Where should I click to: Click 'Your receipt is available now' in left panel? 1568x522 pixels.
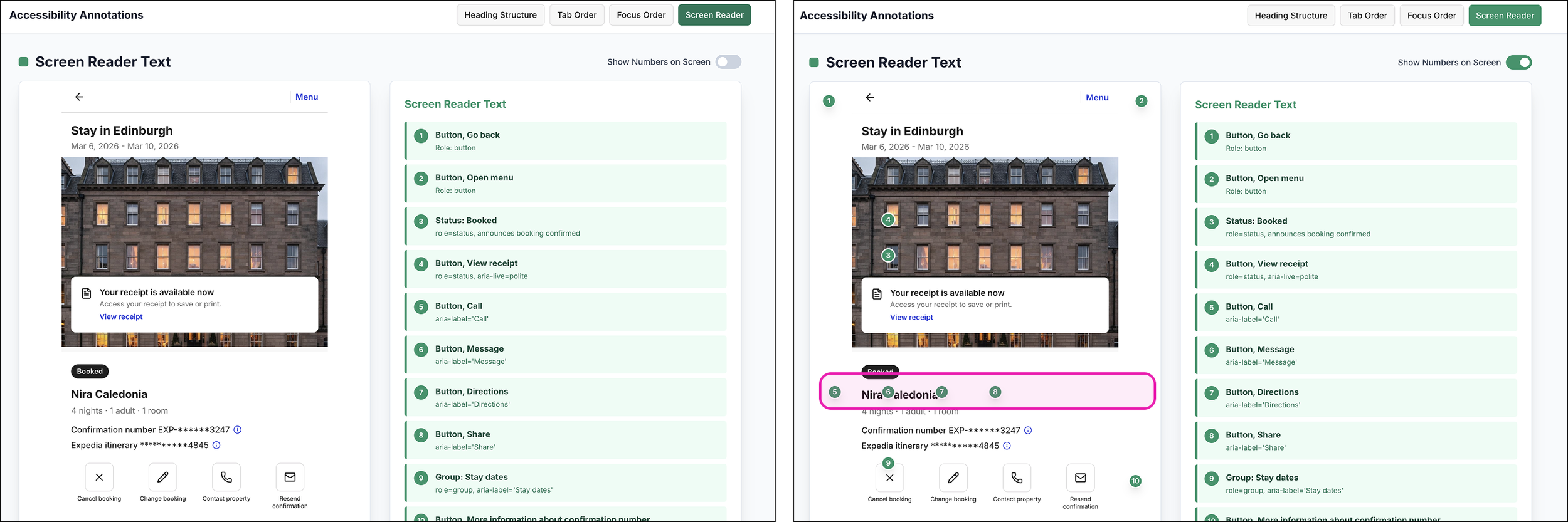click(x=157, y=293)
